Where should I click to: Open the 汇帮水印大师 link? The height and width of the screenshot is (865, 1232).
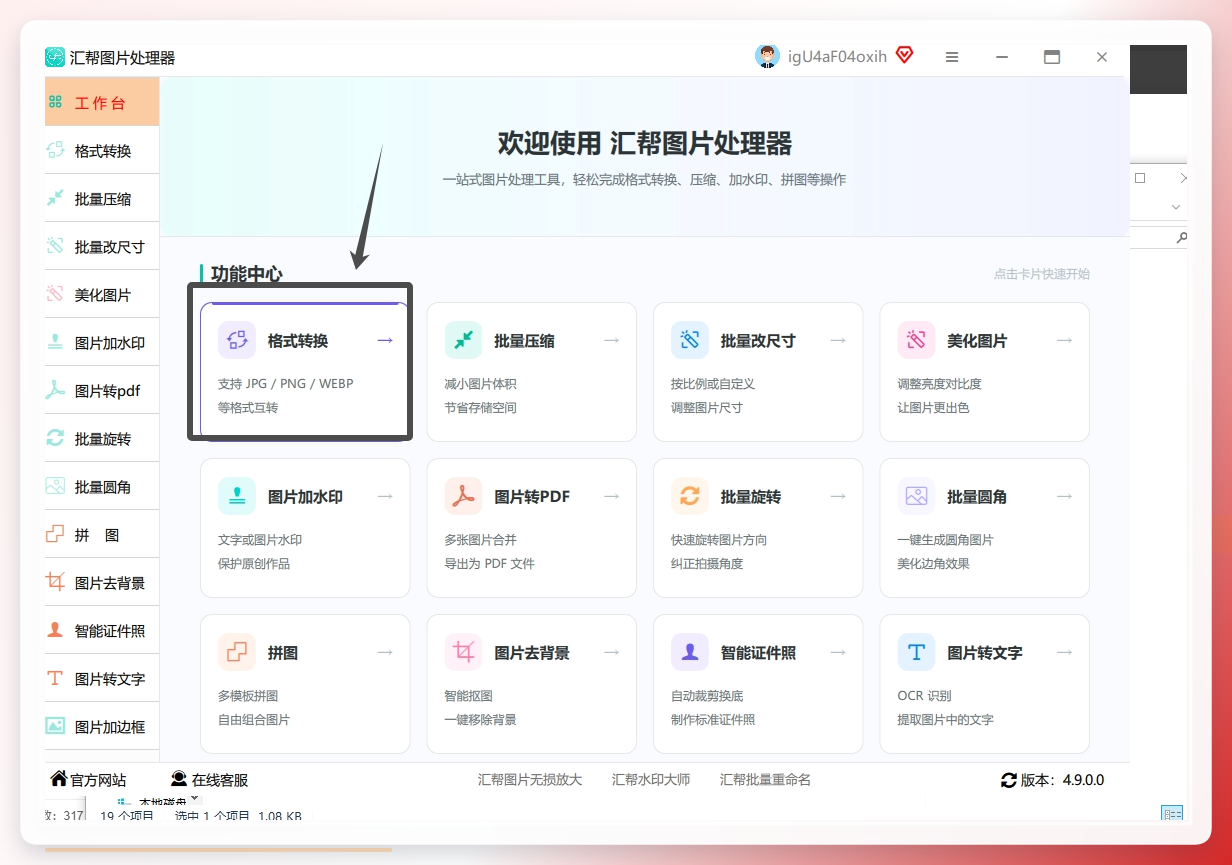pos(651,780)
